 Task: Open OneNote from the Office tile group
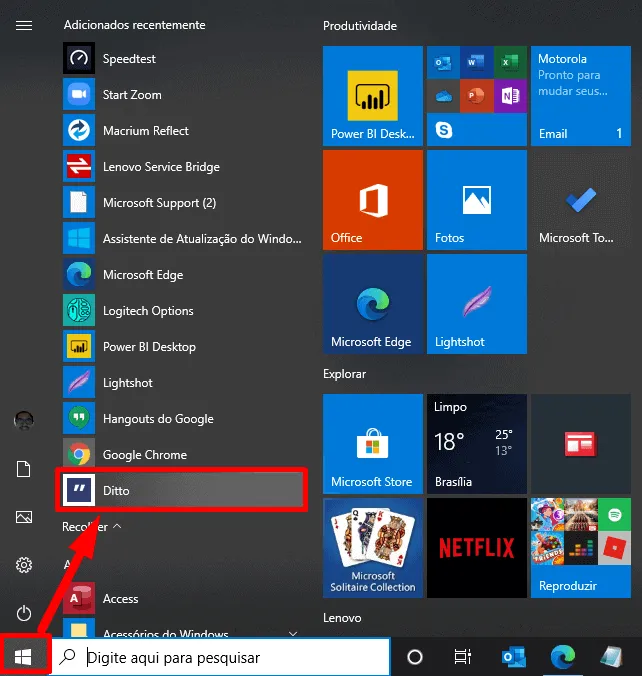510,96
